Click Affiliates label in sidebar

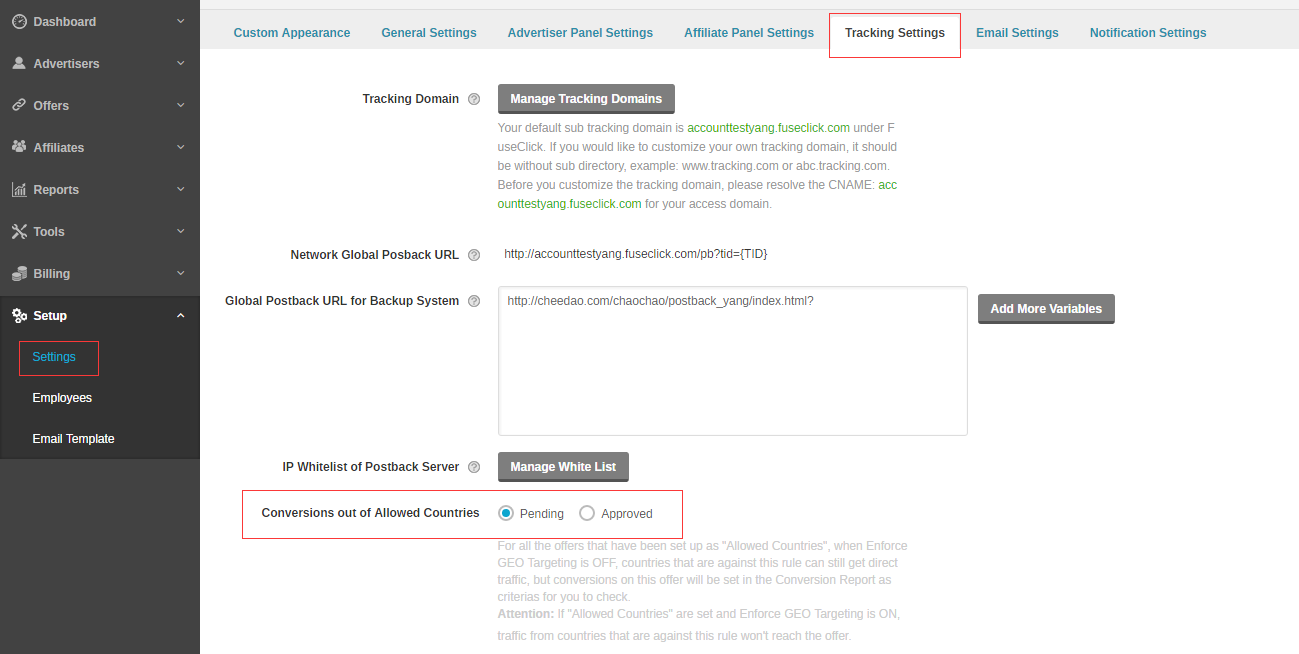tap(59, 147)
